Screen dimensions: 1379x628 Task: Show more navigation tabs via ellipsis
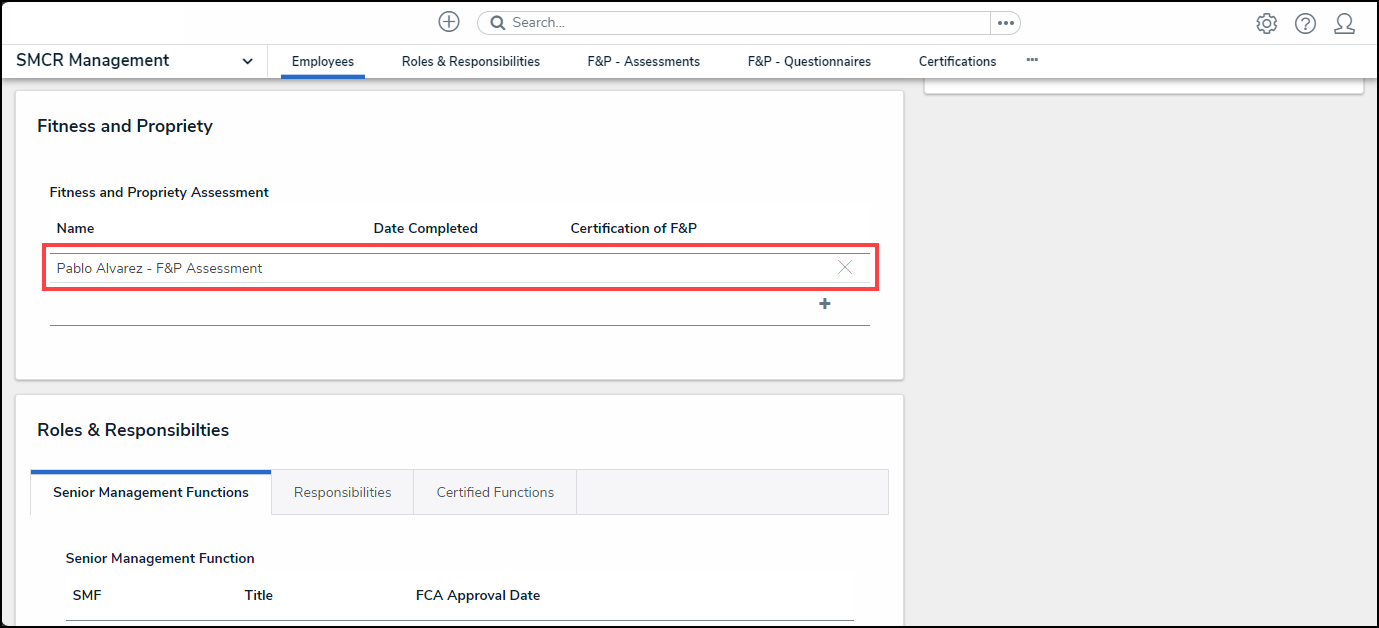pyautogui.click(x=1032, y=60)
